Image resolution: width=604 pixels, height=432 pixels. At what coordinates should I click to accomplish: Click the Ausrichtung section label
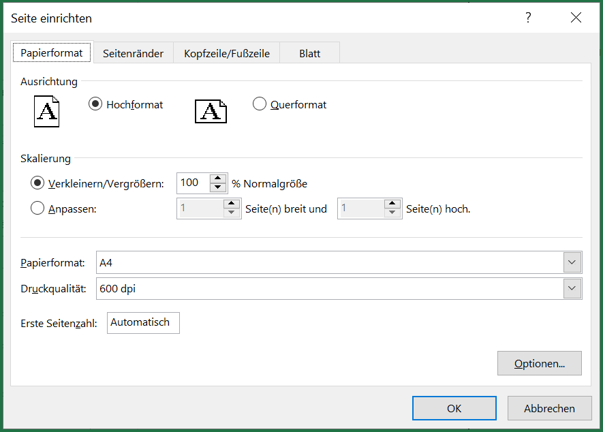[x=49, y=82]
